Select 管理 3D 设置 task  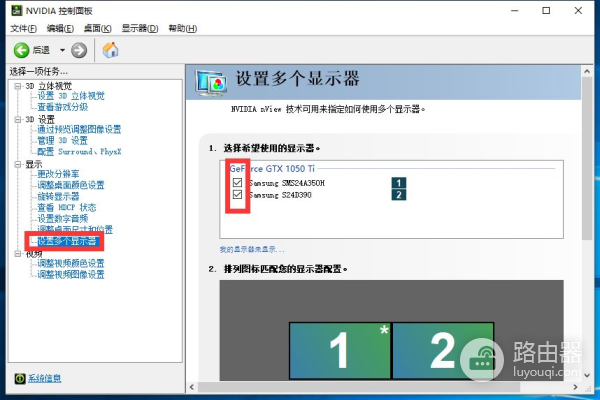click(x=62, y=140)
